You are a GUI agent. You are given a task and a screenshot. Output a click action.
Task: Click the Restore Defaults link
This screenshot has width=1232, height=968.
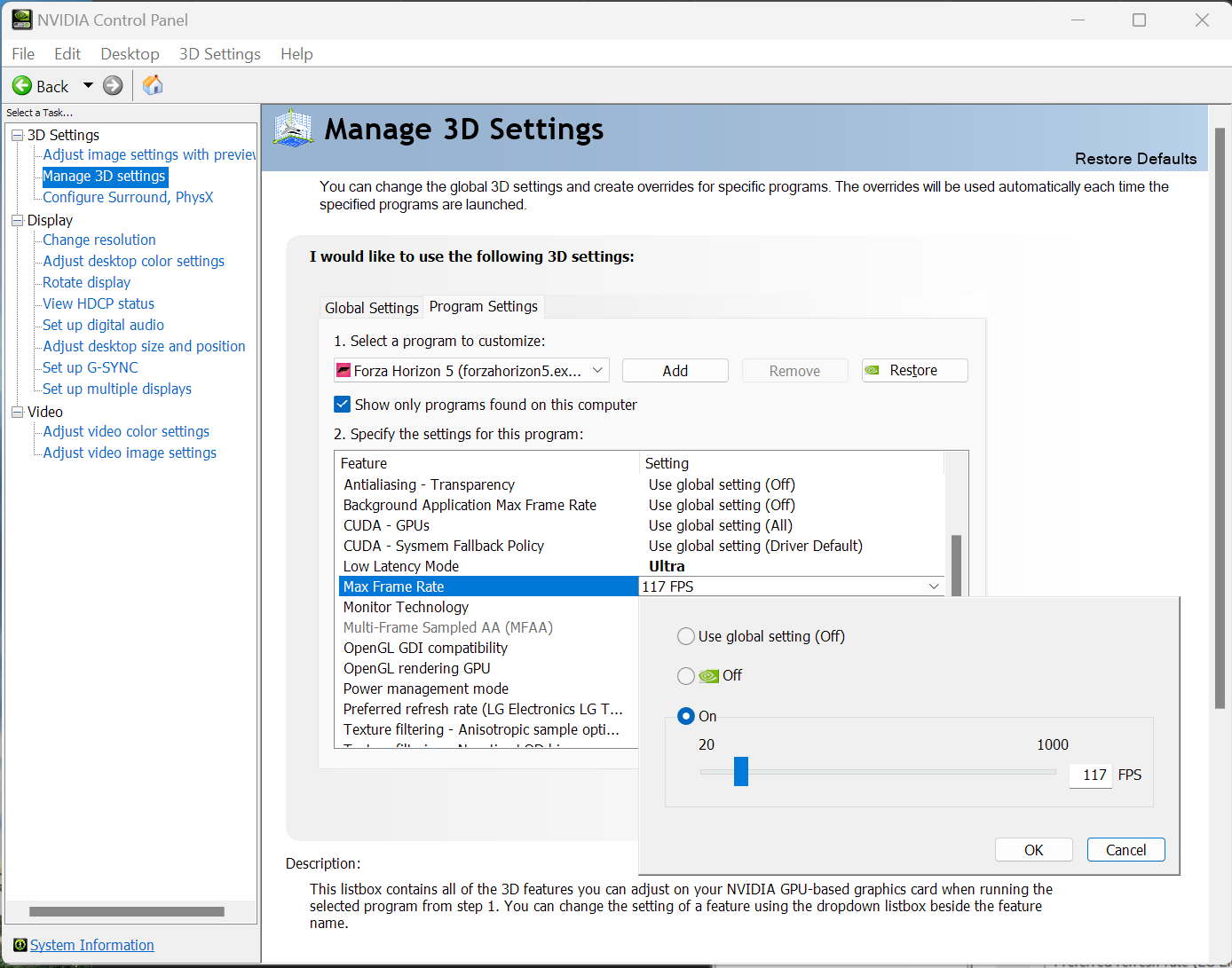pyautogui.click(x=1135, y=159)
